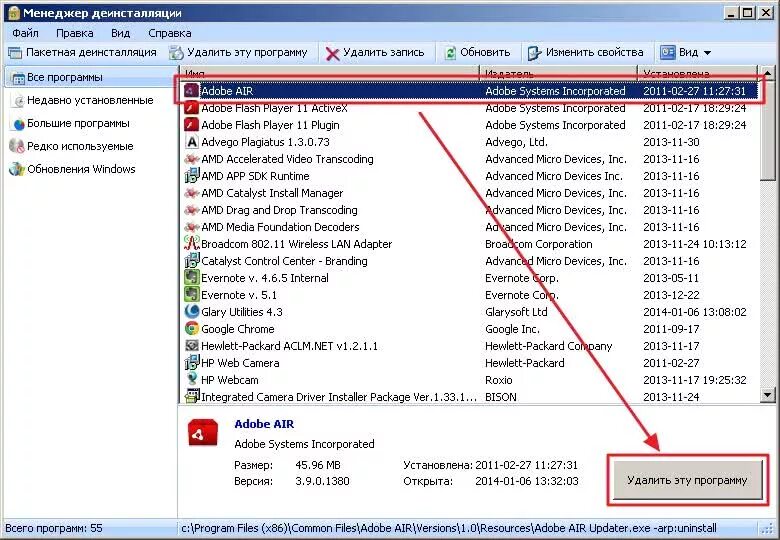Screen dimensions: 780x540
Task: Click scrollbar up arrow of program list
Action: [768, 74]
